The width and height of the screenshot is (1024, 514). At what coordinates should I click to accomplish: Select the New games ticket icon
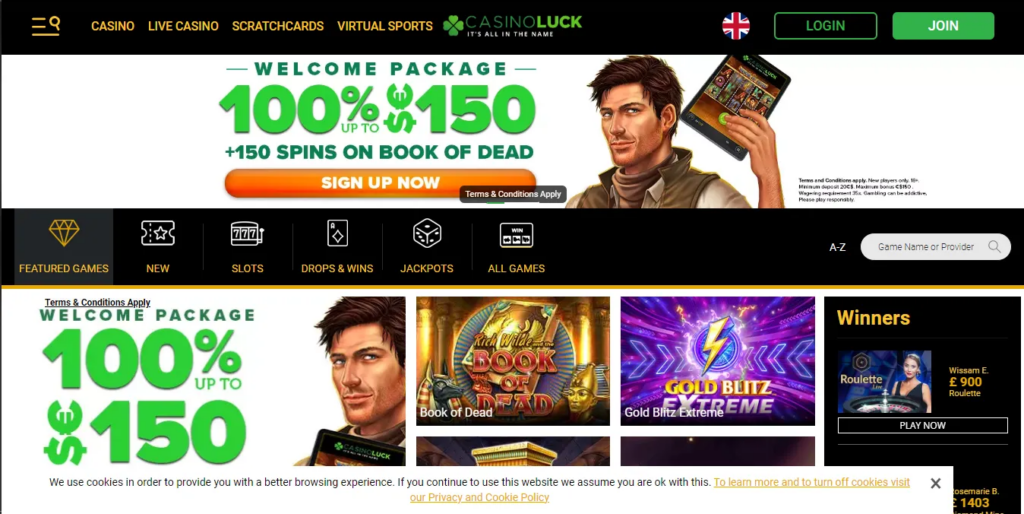pyautogui.click(x=158, y=233)
